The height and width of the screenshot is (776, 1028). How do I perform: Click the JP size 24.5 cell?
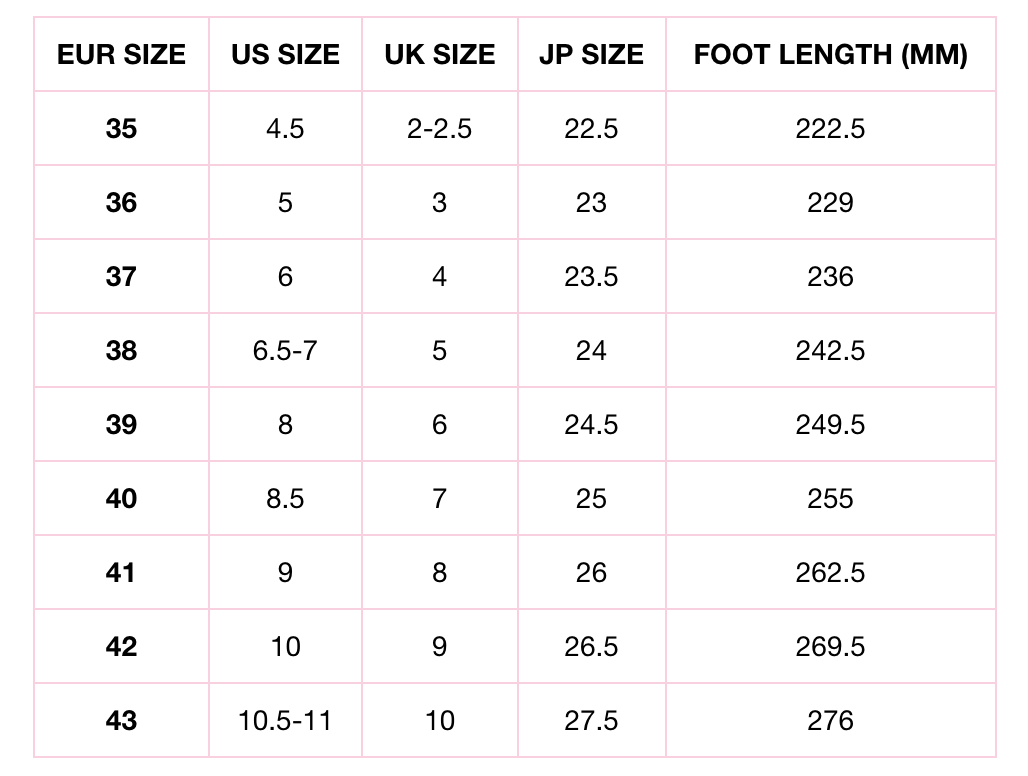click(x=591, y=424)
